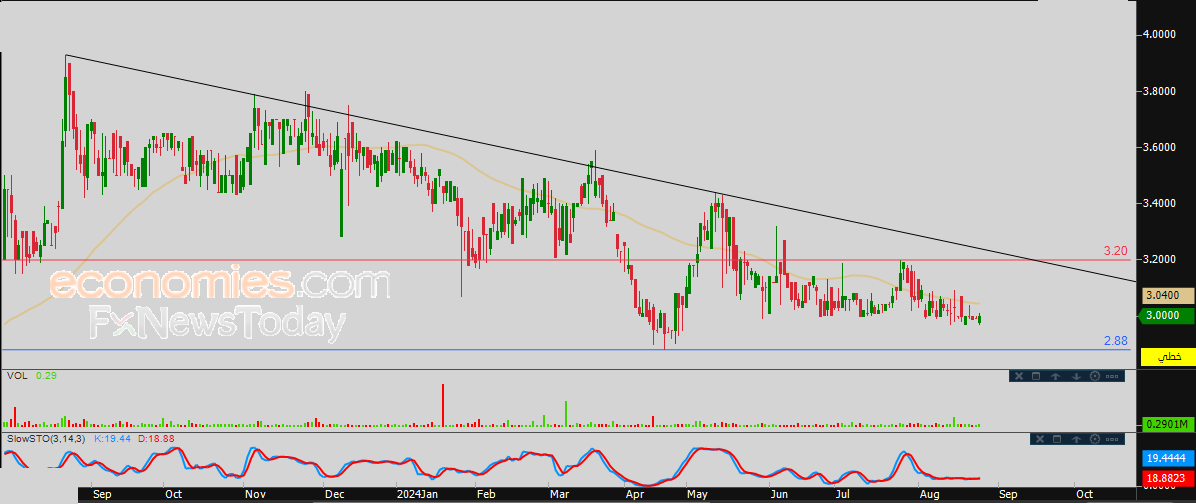Maximize the SlowSTO indicator panel
Image resolution: width=1196 pixels, height=504 pixels.
click(1057, 439)
